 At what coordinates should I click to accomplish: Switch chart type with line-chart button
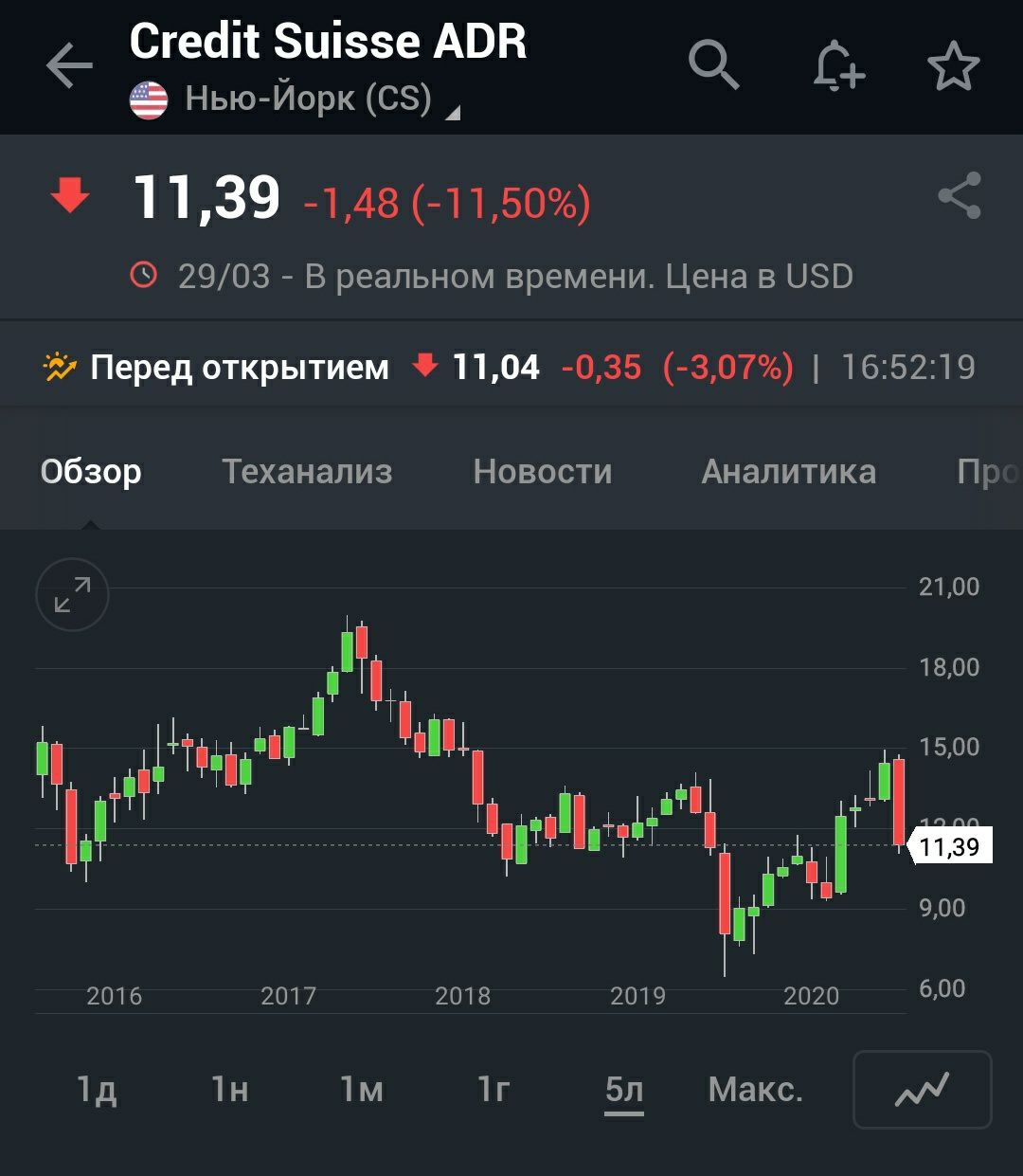pyautogui.click(x=922, y=1090)
